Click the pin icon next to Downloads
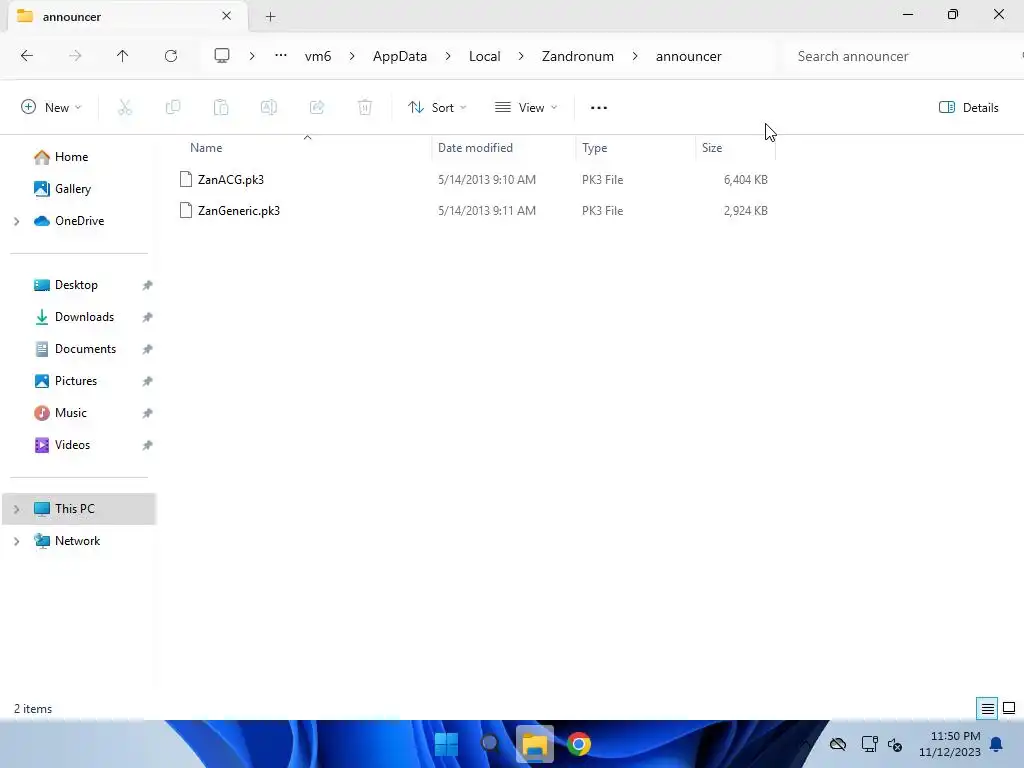Viewport: 1024px width, 768px height. pyautogui.click(x=148, y=317)
